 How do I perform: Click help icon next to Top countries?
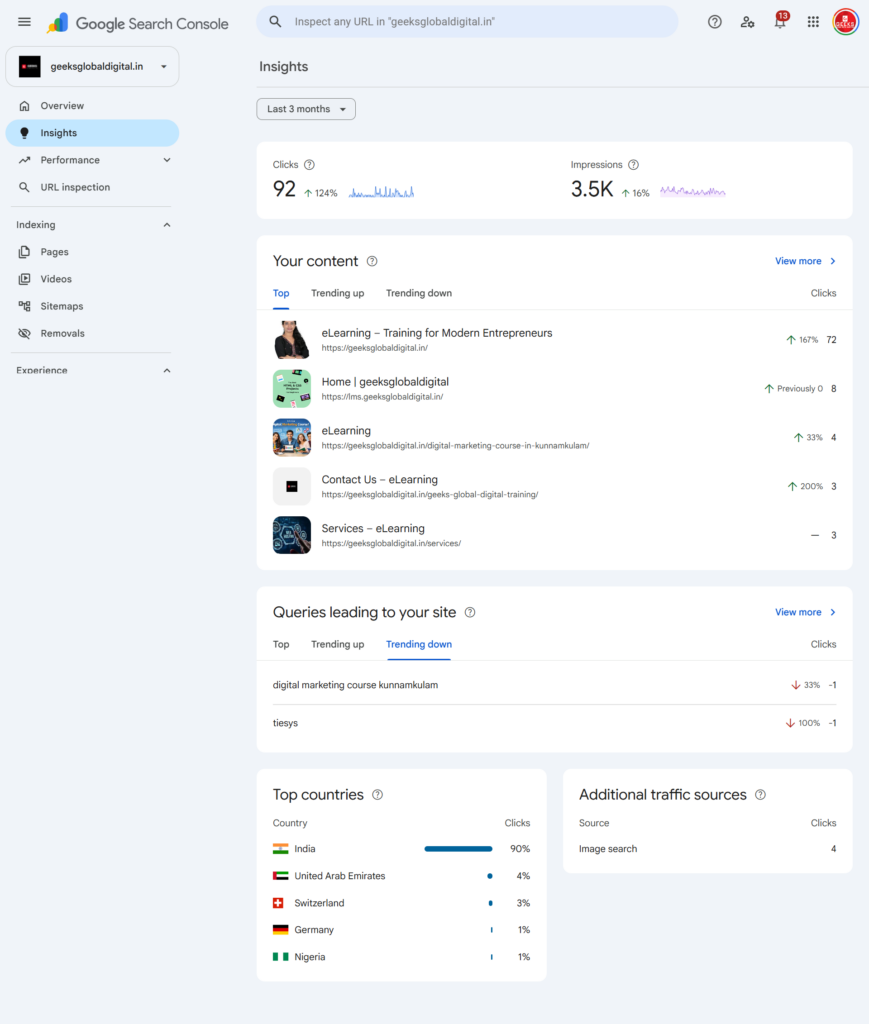click(x=377, y=795)
